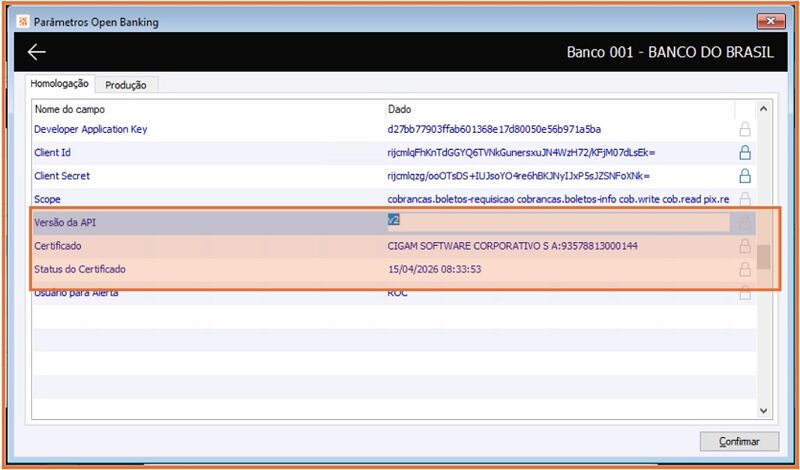Click the Developer Application Key value d27bb77903...
Screen dimensions: 800x470
[x=494, y=129]
